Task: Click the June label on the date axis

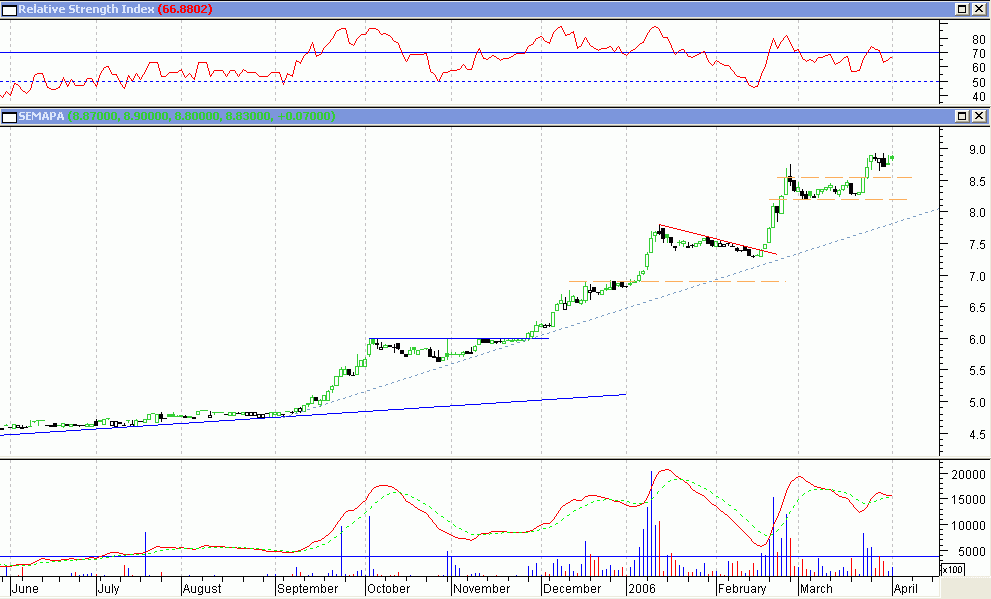Action: coord(25,588)
